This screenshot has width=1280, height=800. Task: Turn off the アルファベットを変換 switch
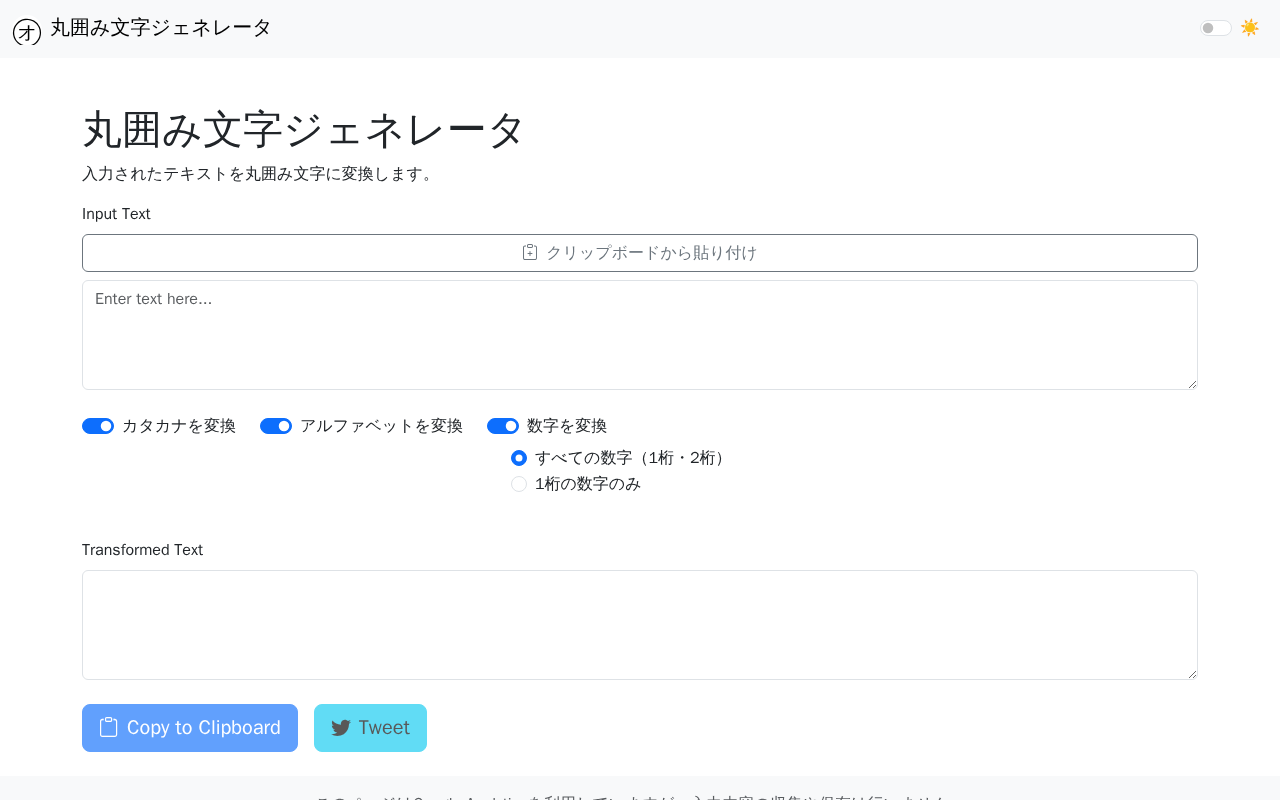[x=276, y=426]
